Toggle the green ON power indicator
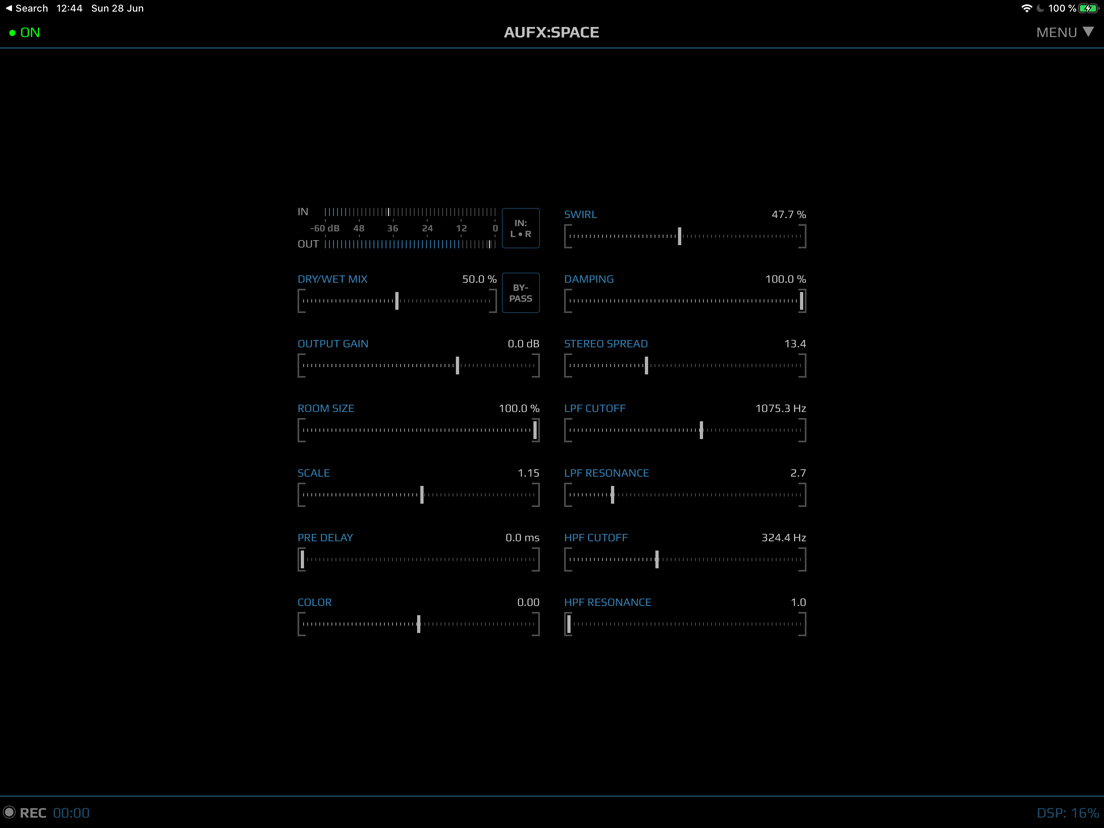This screenshot has width=1104, height=828. point(25,32)
